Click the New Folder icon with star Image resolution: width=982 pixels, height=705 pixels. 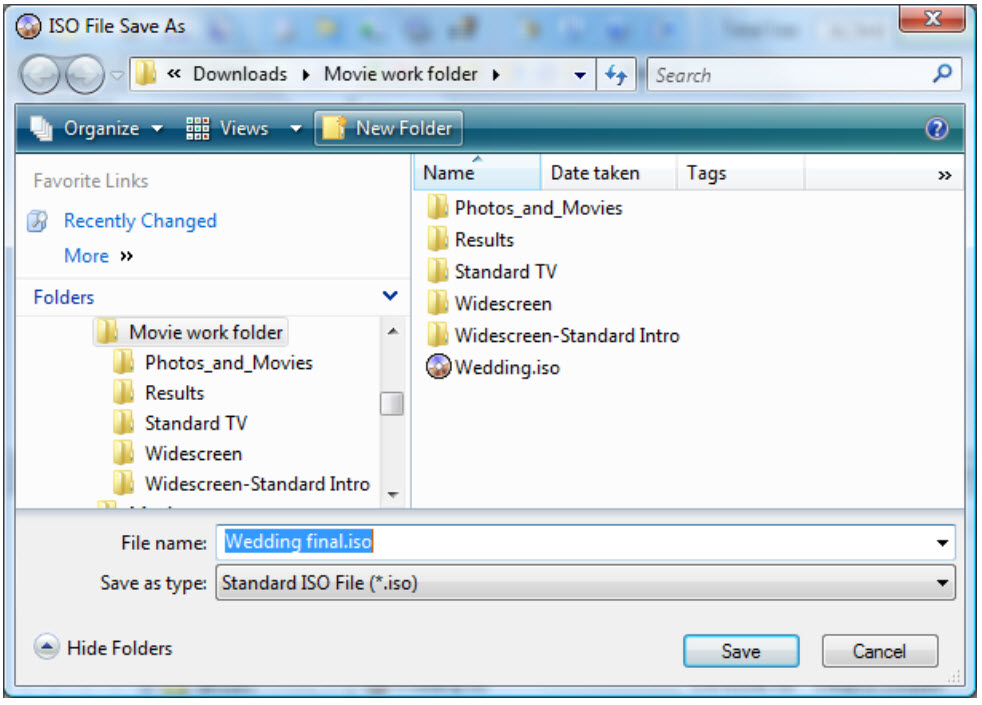(x=334, y=128)
